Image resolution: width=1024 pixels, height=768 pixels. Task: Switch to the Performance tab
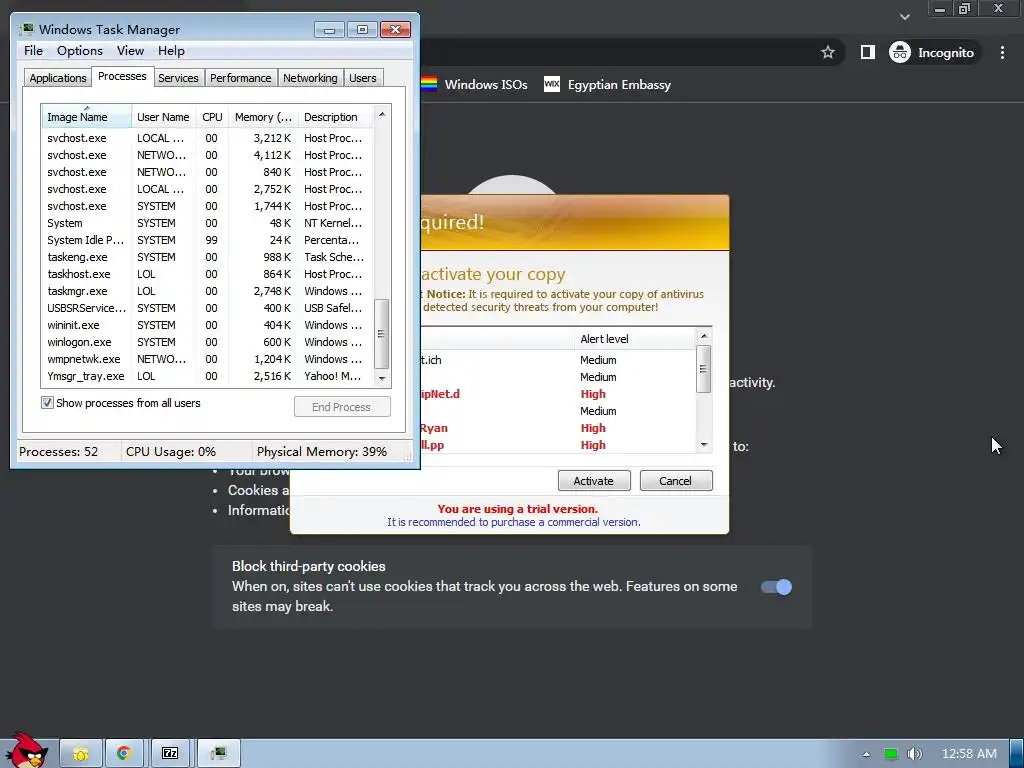coord(240,78)
